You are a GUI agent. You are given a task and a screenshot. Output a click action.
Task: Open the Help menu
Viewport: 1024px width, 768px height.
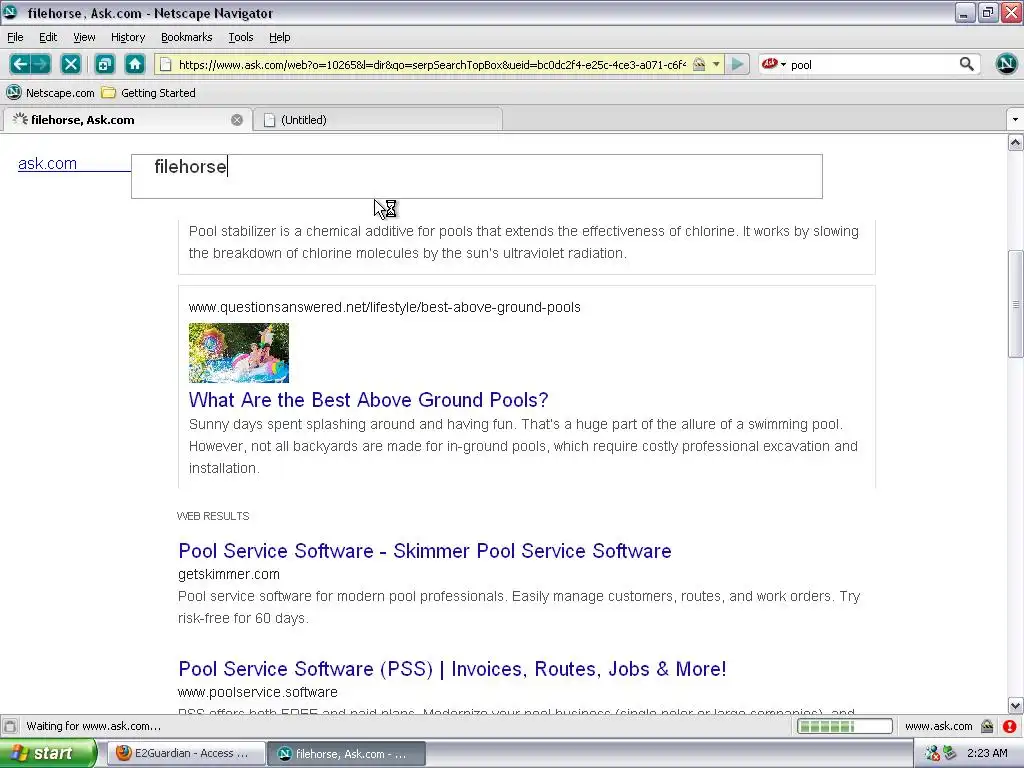tap(280, 37)
